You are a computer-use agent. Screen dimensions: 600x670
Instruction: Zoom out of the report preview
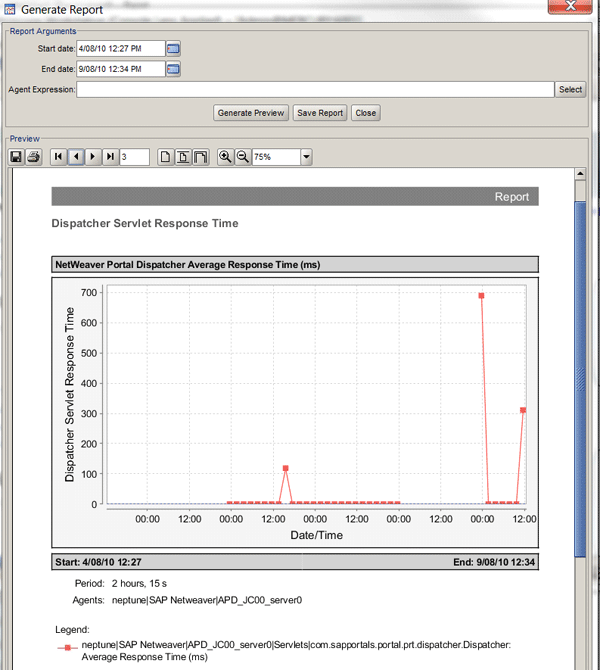click(242, 157)
